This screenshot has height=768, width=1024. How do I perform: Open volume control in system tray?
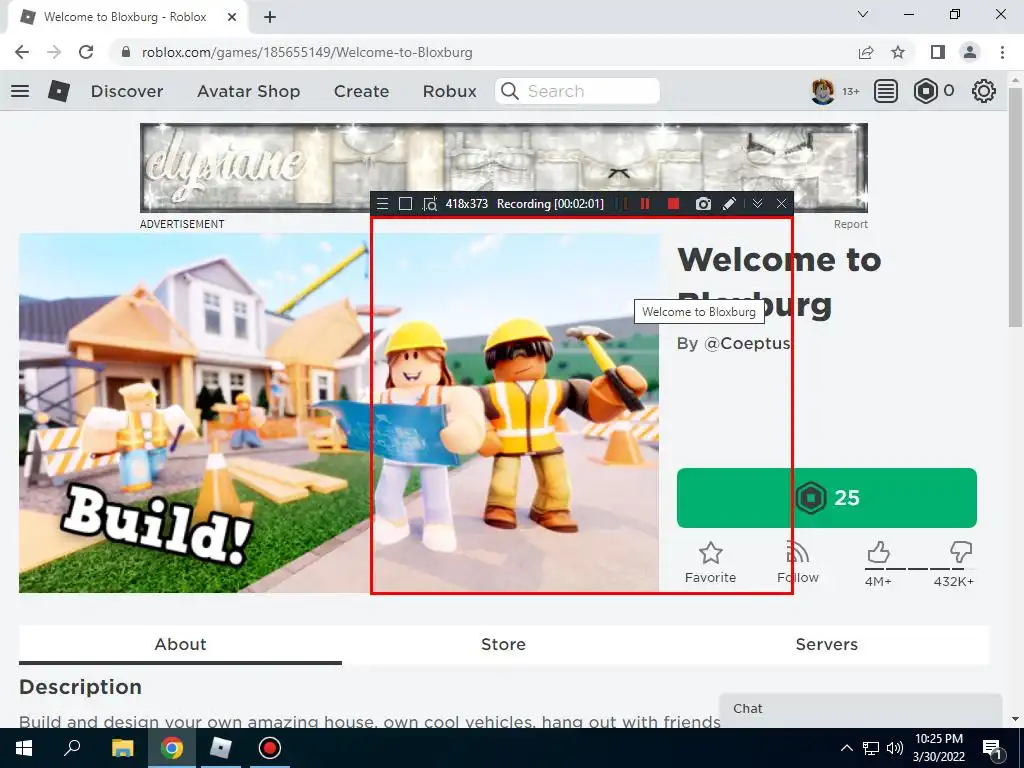click(x=895, y=748)
